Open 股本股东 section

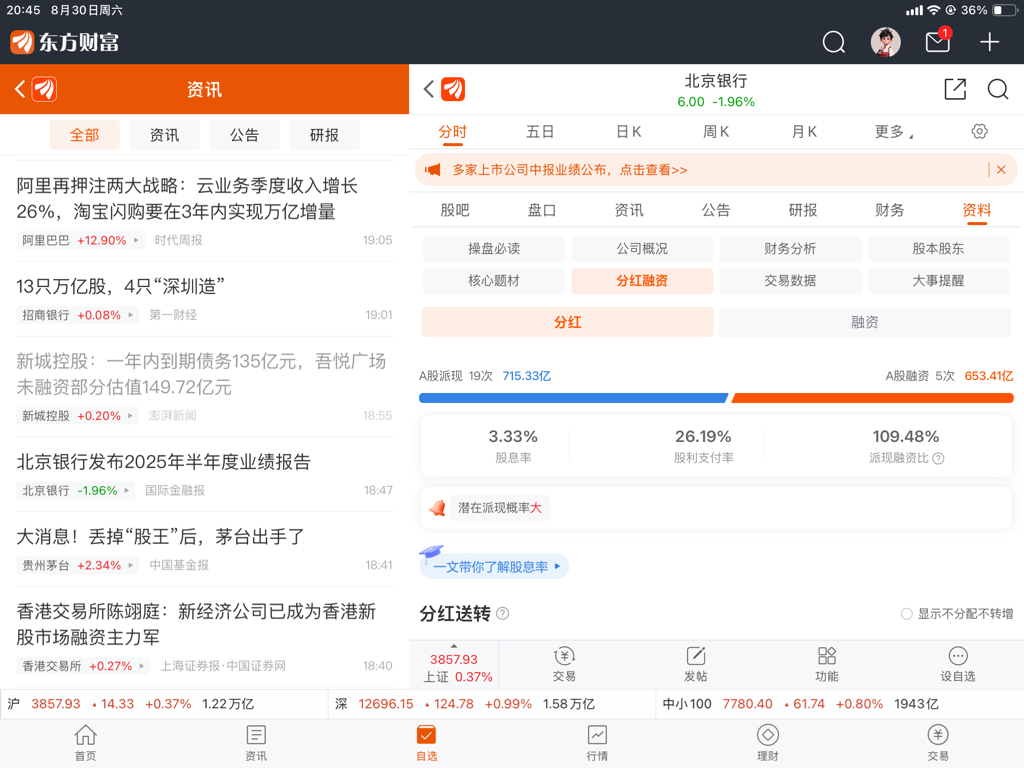[938, 249]
